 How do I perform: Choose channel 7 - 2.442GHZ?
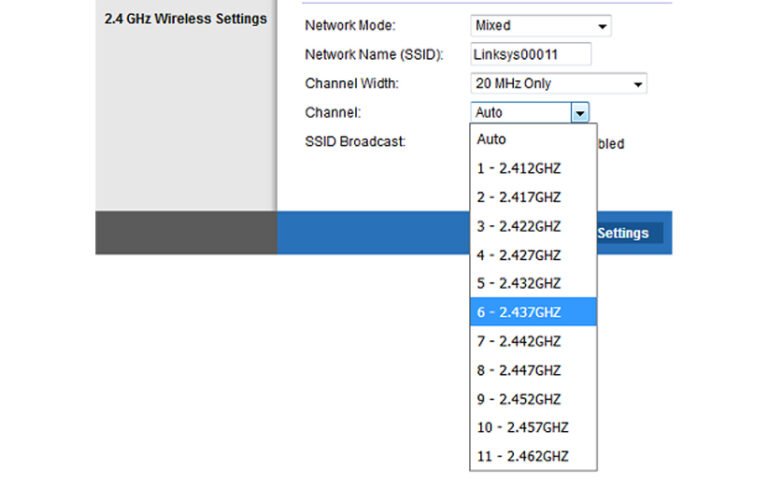[533, 341]
